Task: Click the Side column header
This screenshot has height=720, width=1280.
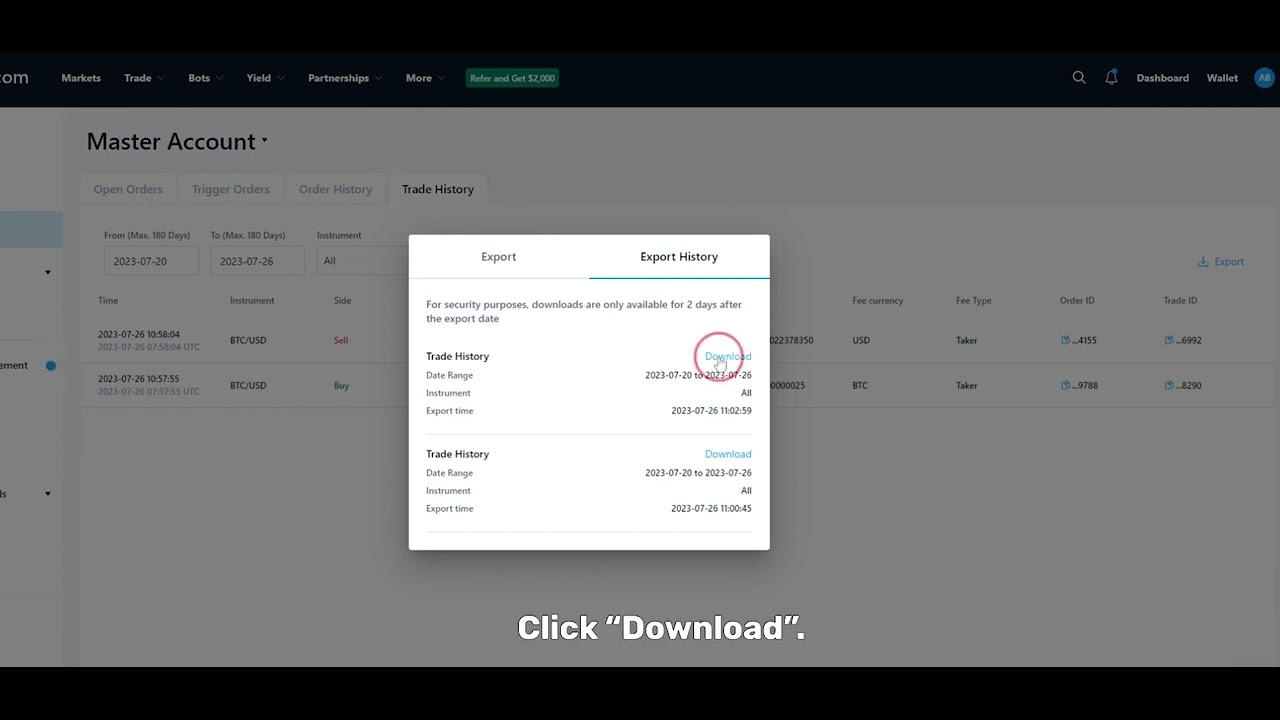Action: point(342,300)
